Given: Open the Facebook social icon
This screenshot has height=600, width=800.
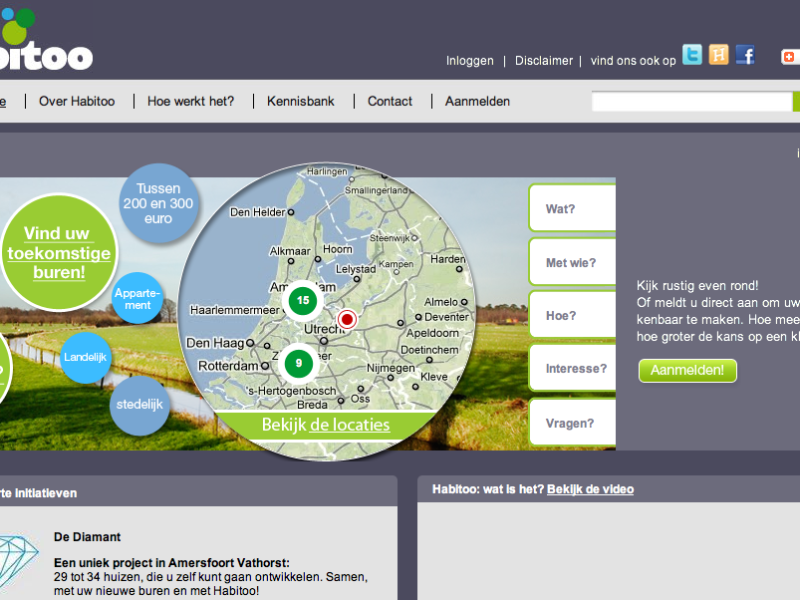Looking at the screenshot, I should coord(745,55).
